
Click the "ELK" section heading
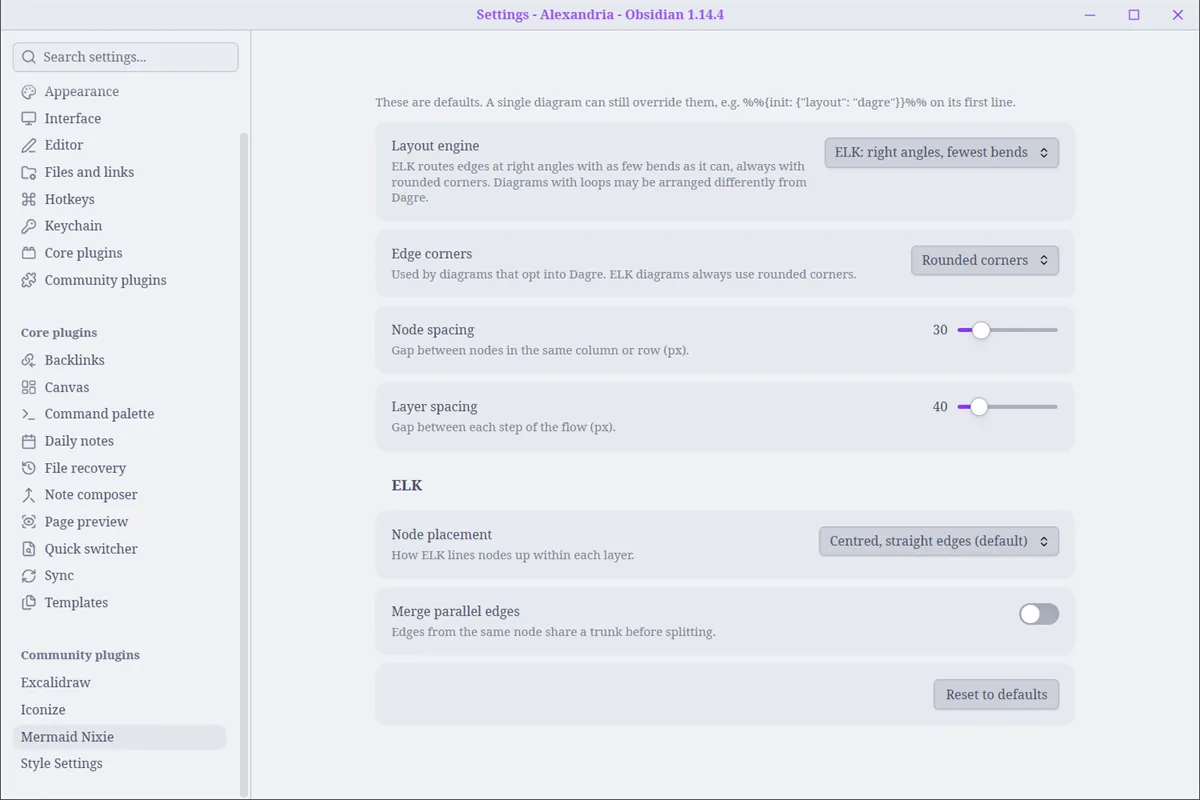[x=407, y=485]
